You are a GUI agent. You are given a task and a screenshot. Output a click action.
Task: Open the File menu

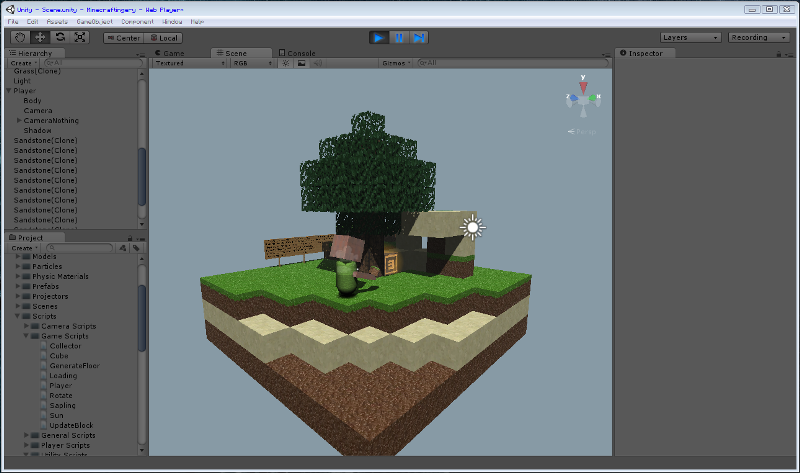[13, 21]
